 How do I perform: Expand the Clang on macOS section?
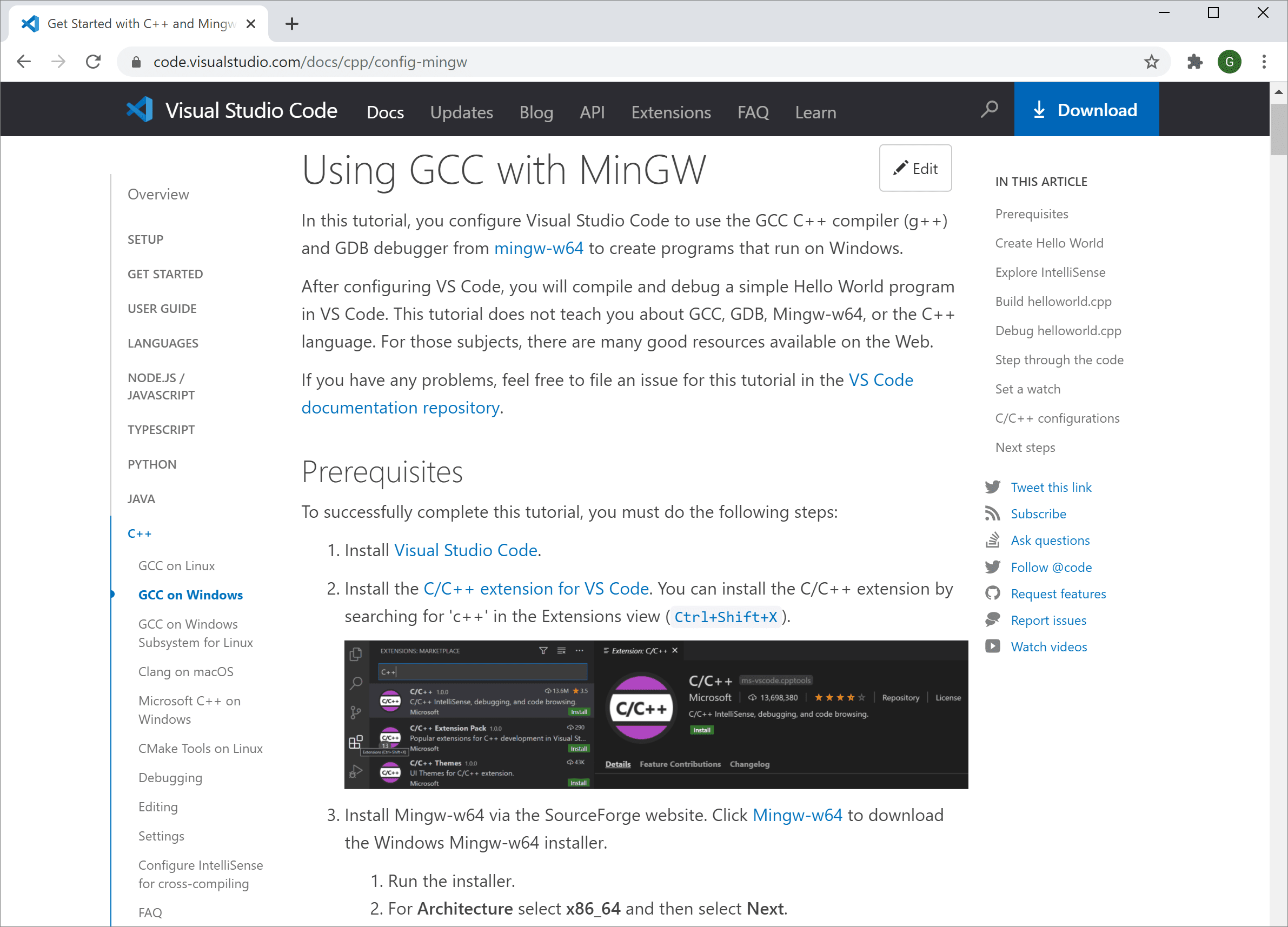pos(185,671)
